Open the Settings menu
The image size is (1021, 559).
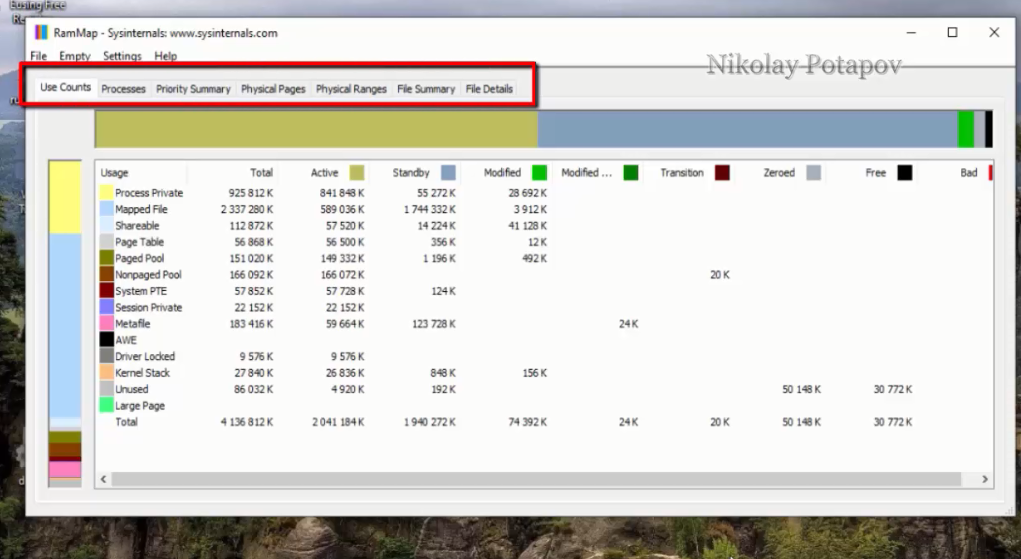[x=122, y=56]
